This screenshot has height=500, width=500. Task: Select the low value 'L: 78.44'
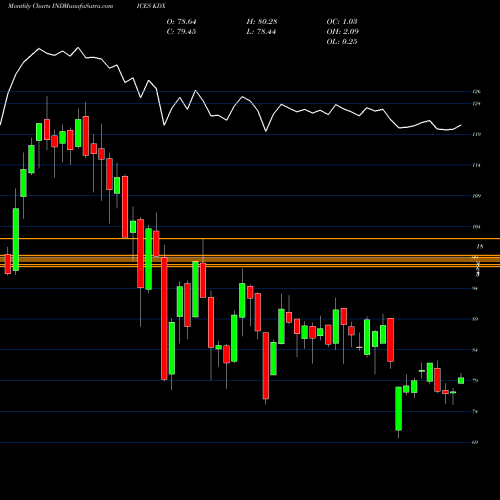261,32
